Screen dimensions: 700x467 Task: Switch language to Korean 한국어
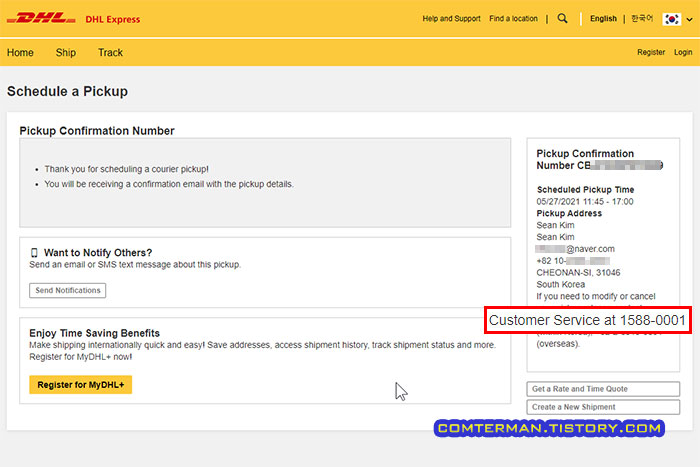(642, 19)
